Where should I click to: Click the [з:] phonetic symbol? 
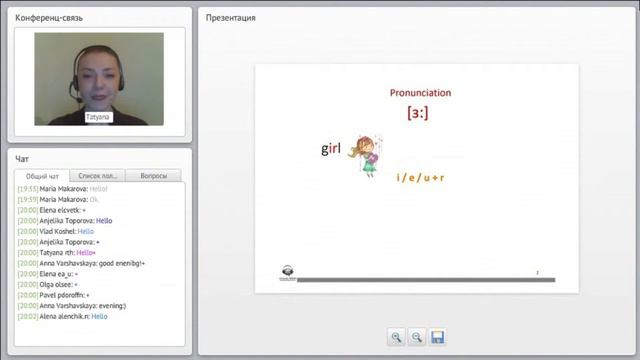(x=418, y=113)
